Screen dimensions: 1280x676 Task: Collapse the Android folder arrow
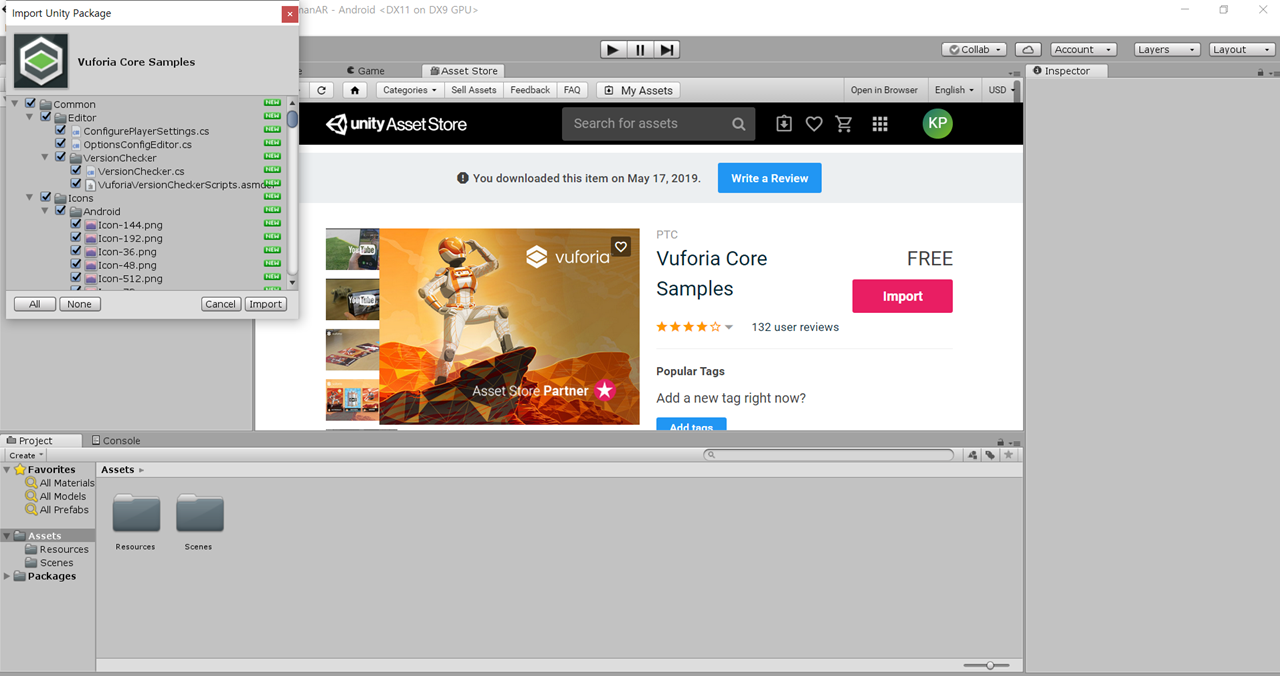[45, 211]
